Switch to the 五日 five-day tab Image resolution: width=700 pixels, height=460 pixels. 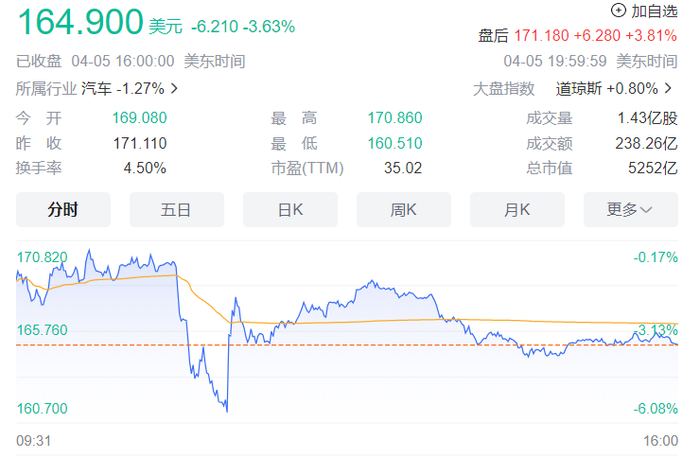[176, 209]
